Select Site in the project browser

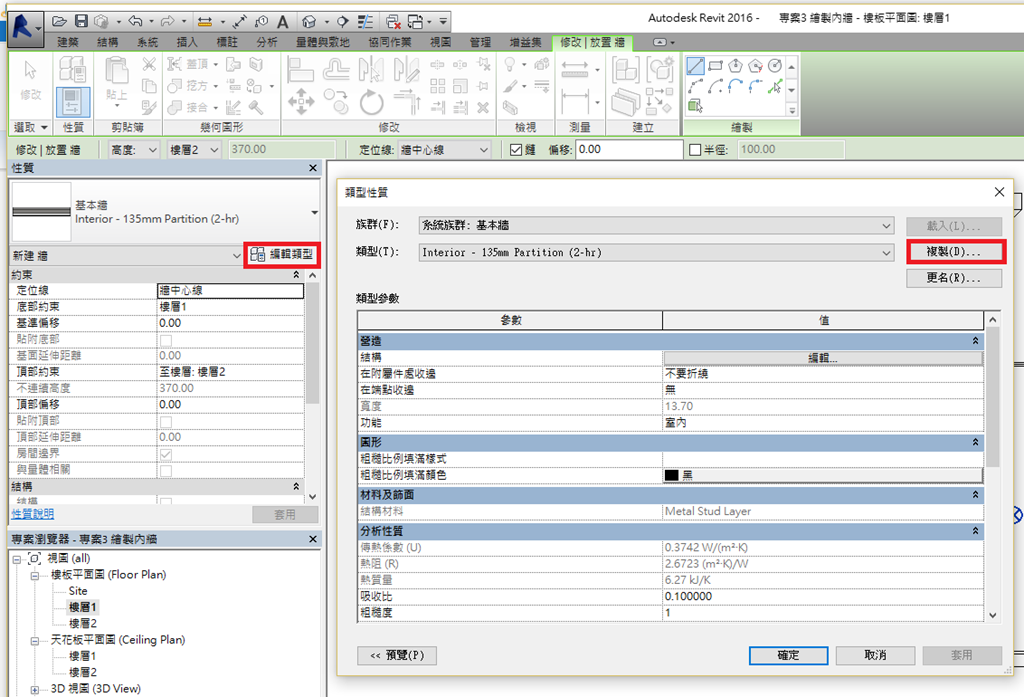tap(78, 591)
